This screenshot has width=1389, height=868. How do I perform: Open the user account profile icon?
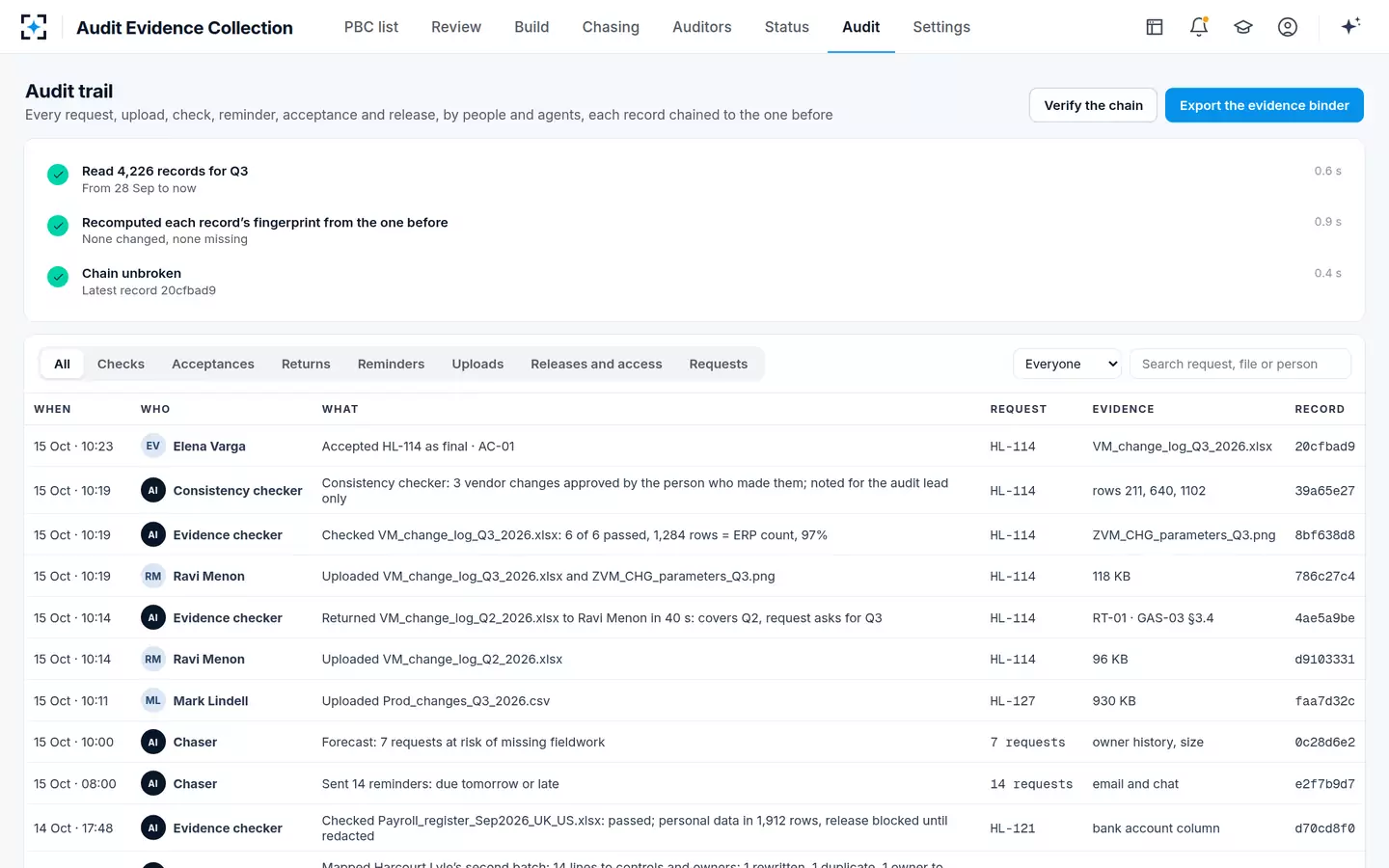(1288, 27)
